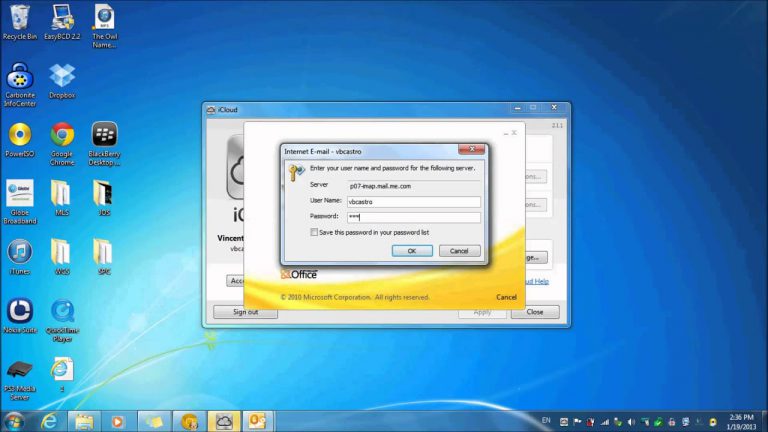Select The Owl Name MP3 file icon
This screenshot has width=768, height=432.
tap(104, 26)
